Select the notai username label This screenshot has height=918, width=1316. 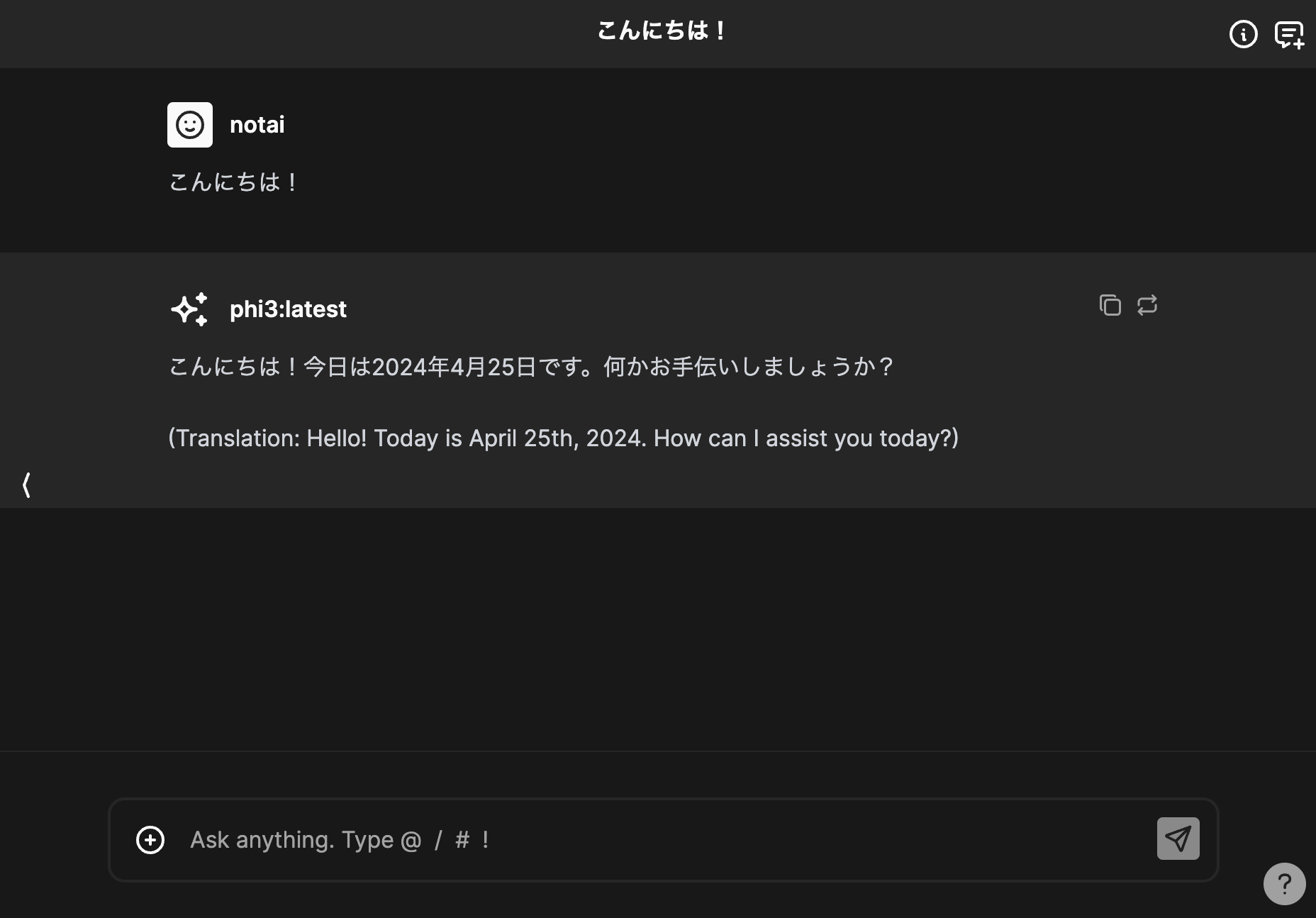(x=257, y=125)
